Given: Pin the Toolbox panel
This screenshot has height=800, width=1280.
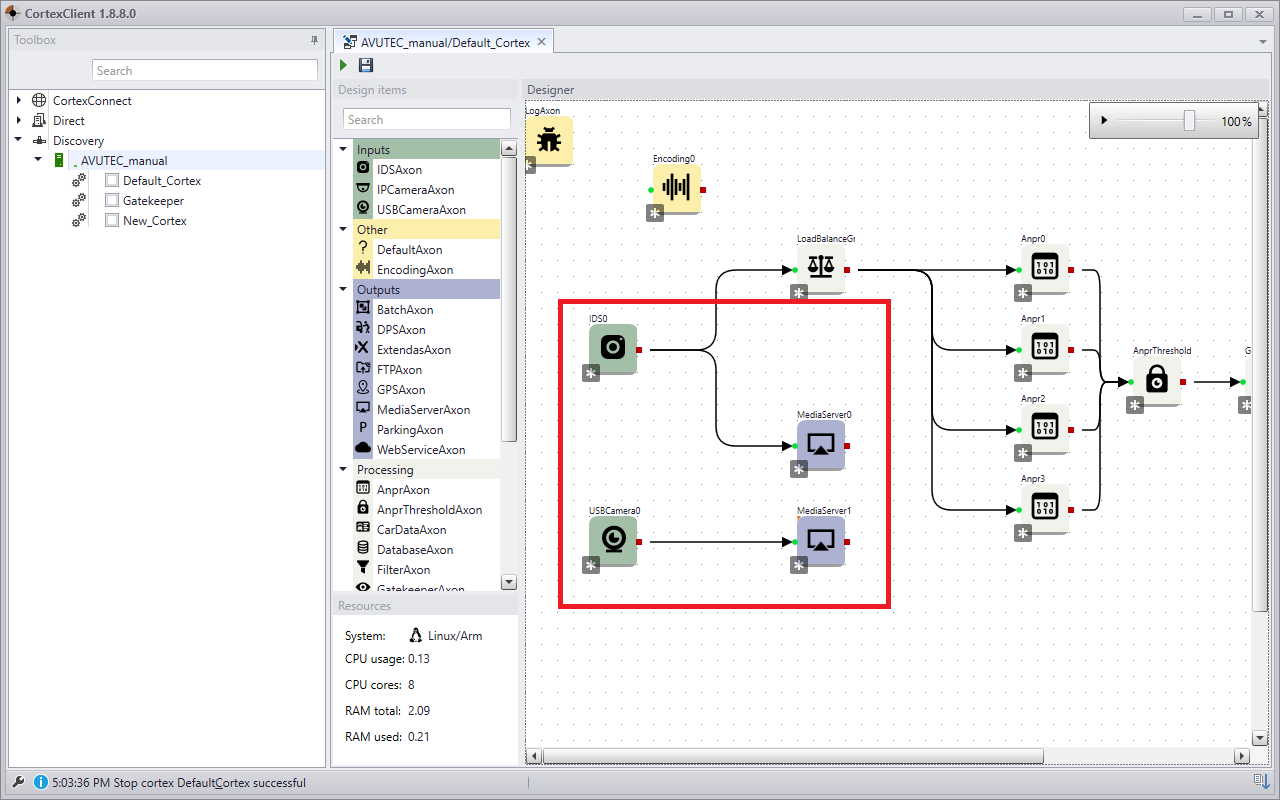Looking at the screenshot, I should tap(314, 40).
